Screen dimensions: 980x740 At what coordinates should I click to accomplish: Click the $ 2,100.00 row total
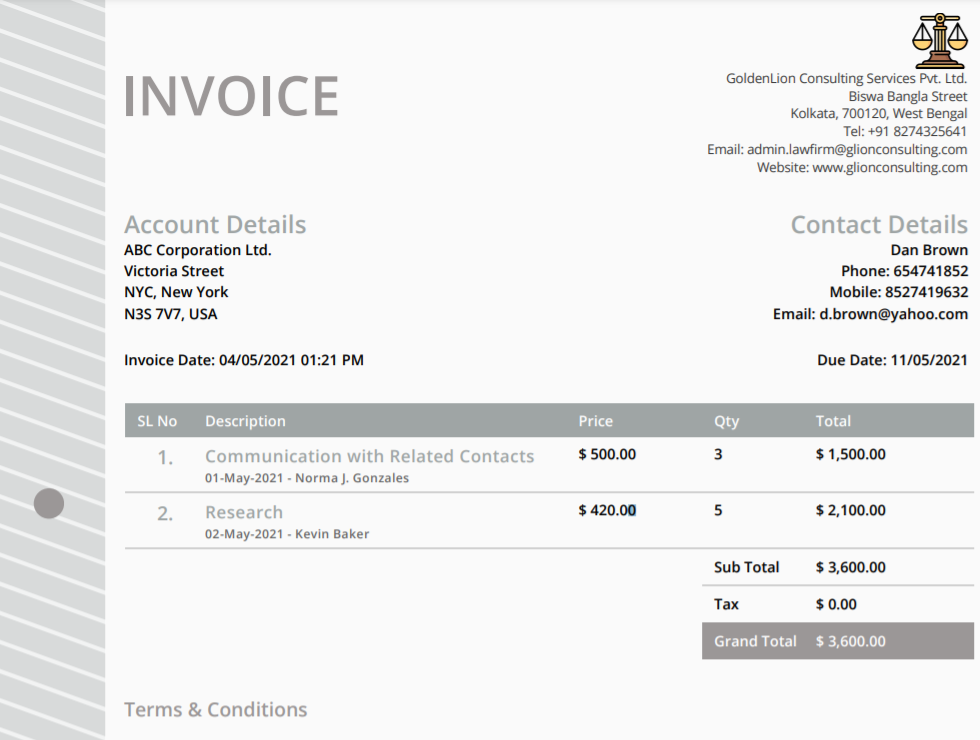pyautogui.click(x=850, y=511)
